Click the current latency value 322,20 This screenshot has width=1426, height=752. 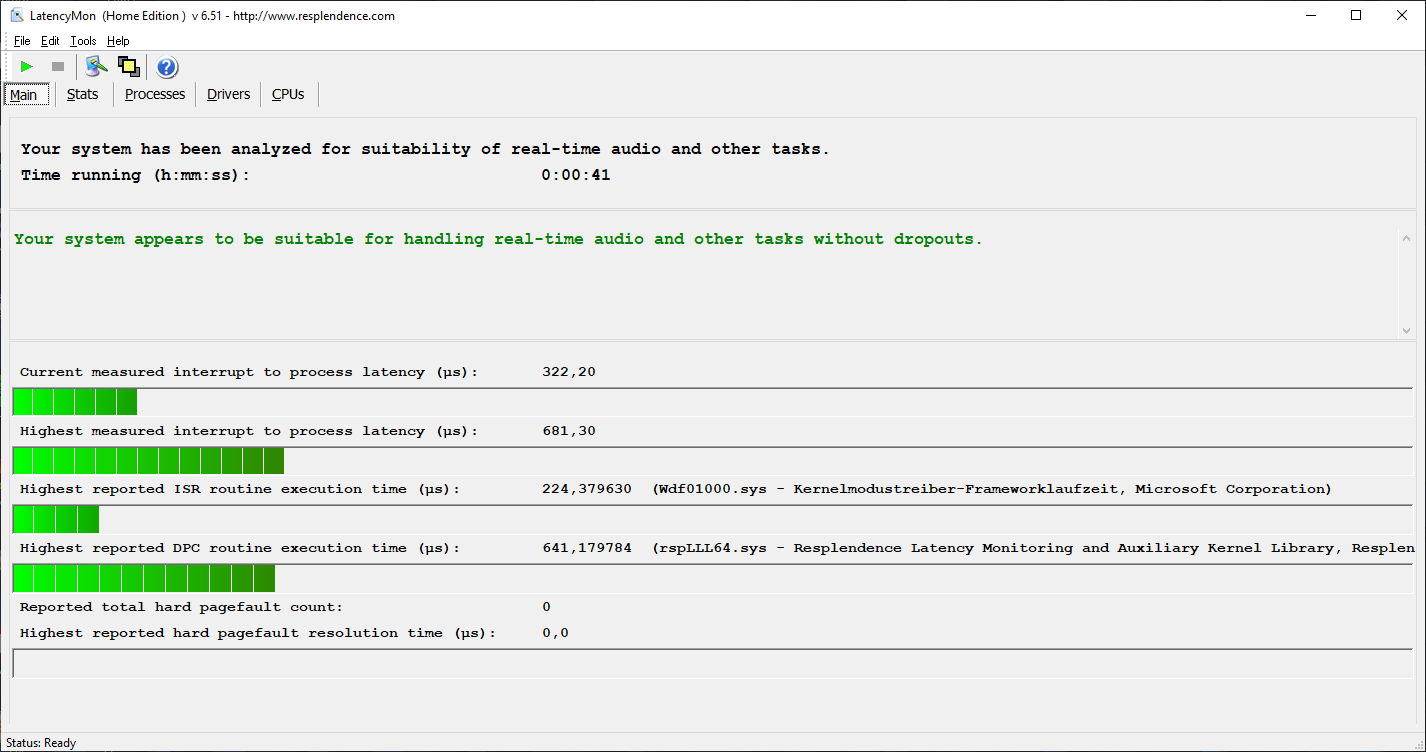(x=569, y=372)
